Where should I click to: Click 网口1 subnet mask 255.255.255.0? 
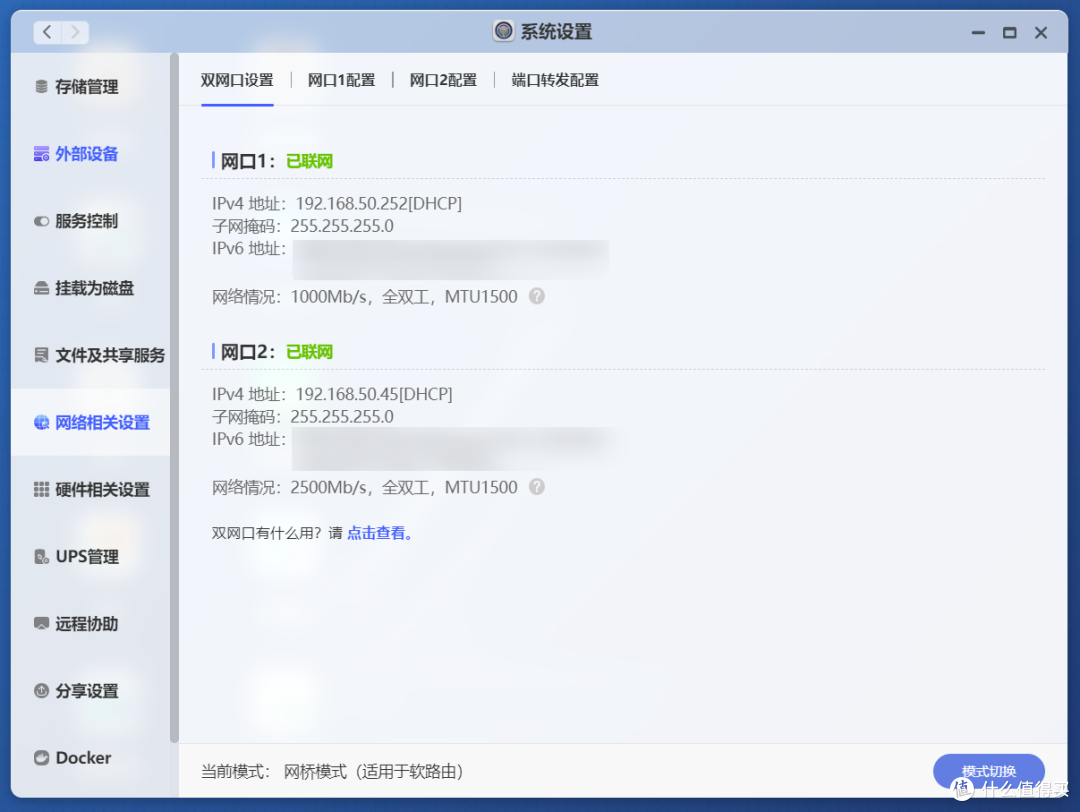(342, 226)
